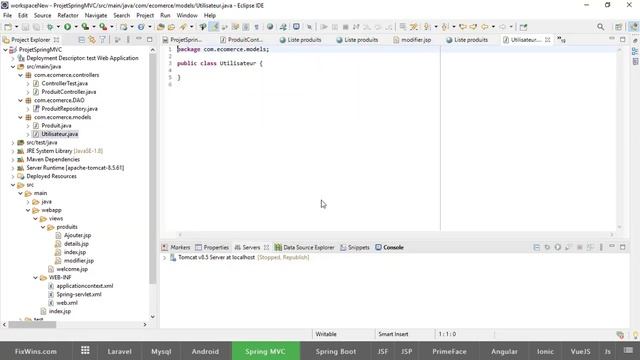640x360 pixels.
Task: Collapse the com.ecomerce.DAO package
Action: [x=20, y=100]
